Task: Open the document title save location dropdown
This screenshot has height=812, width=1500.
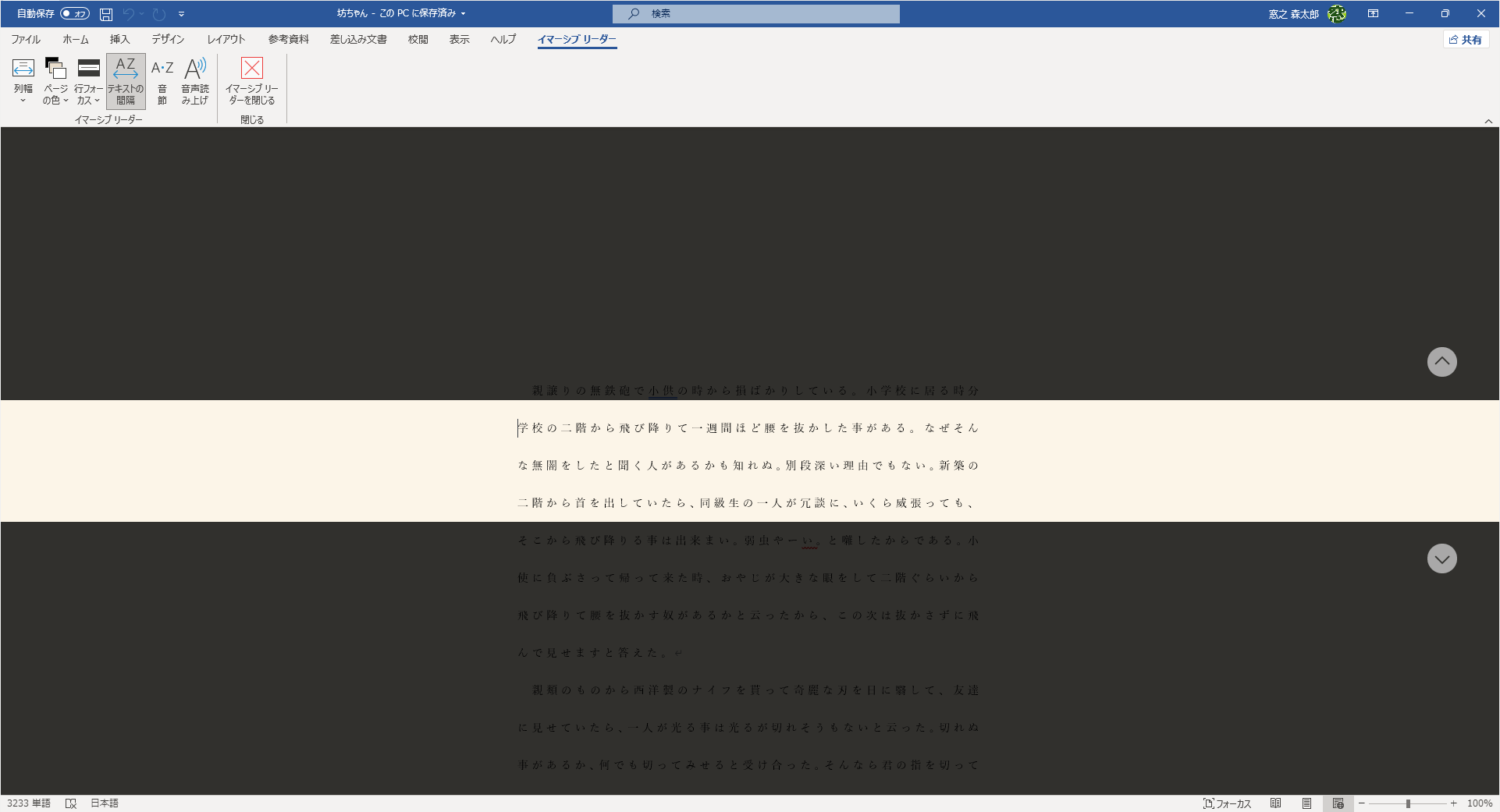Action: point(463,13)
